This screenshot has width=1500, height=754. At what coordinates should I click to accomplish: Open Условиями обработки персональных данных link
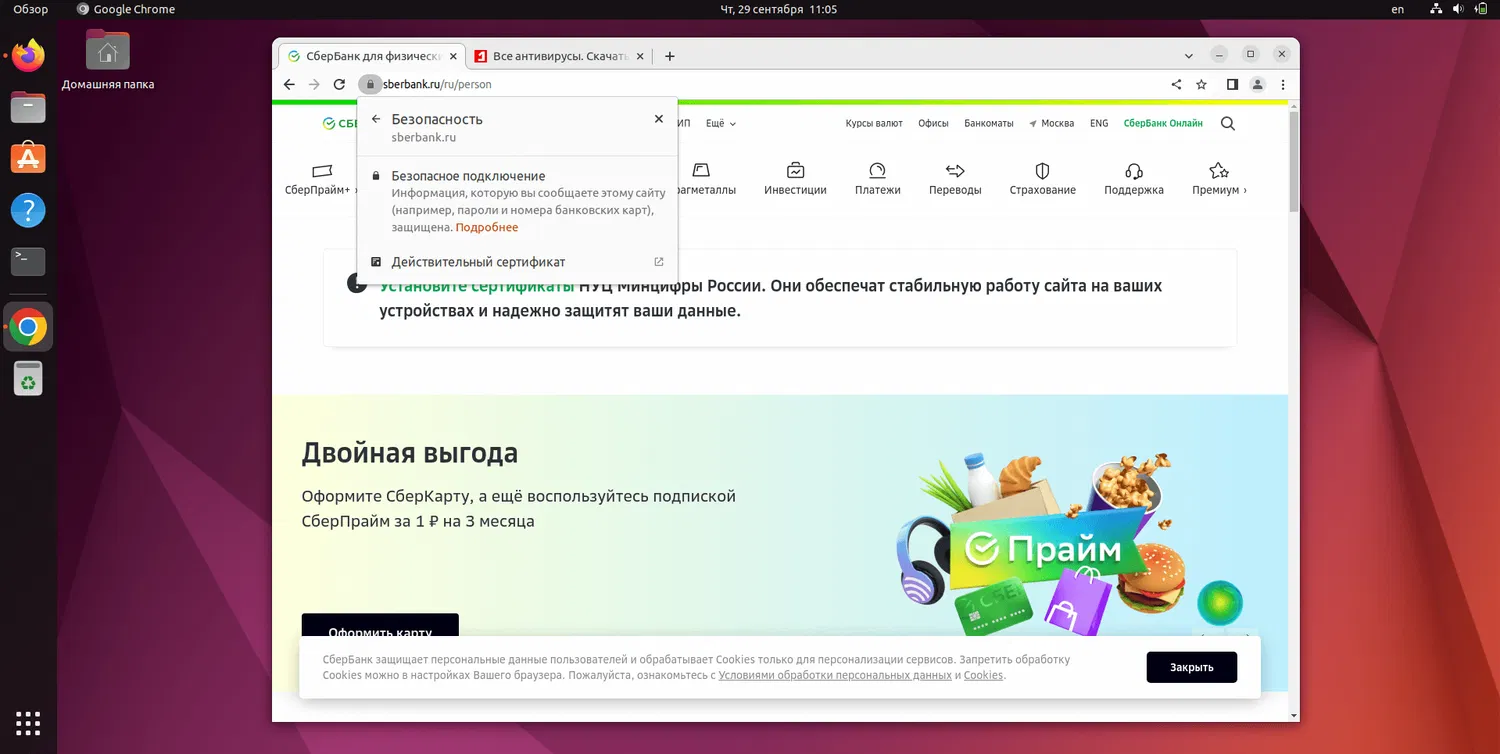coord(835,675)
